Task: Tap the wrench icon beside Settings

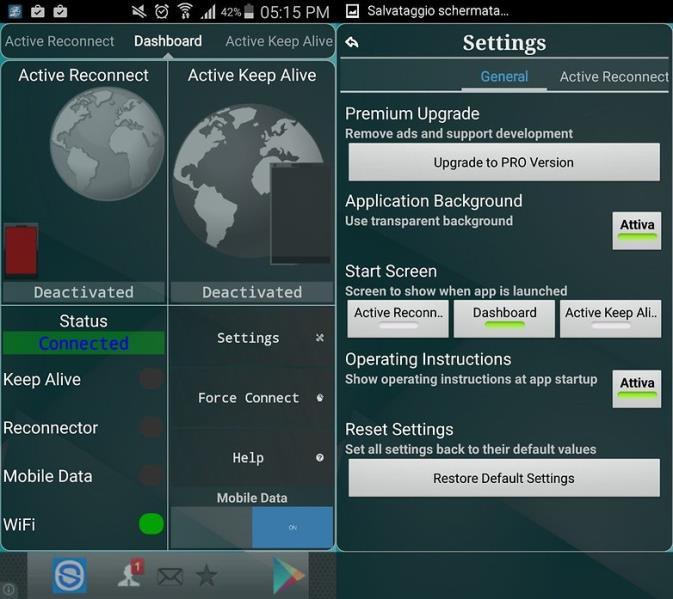Action: (320, 338)
